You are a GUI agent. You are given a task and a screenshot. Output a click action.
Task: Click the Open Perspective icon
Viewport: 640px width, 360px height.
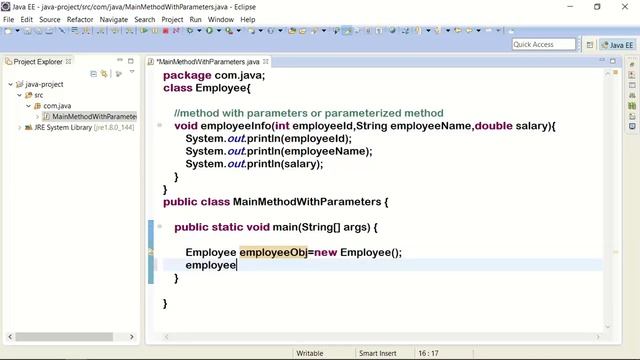[x=590, y=45]
